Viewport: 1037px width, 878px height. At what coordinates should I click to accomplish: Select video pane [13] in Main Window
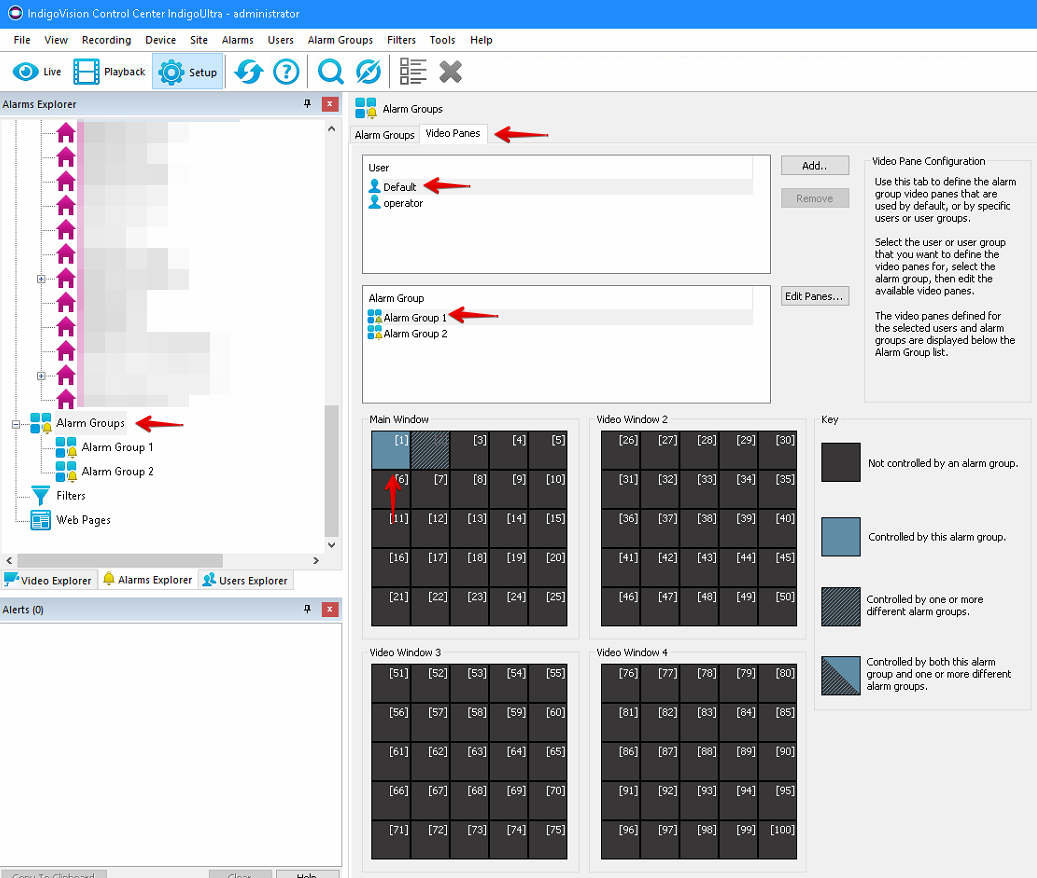pyautogui.click(x=470, y=528)
